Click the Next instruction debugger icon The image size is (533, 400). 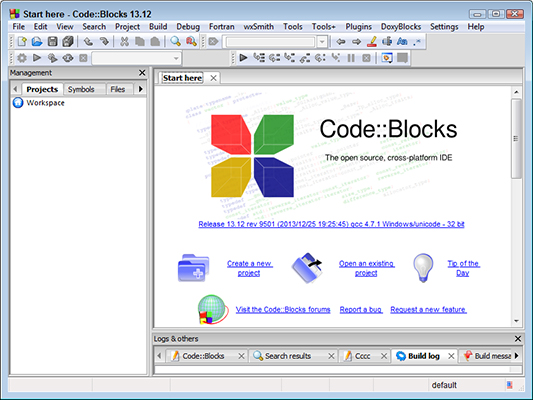click(320, 58)
